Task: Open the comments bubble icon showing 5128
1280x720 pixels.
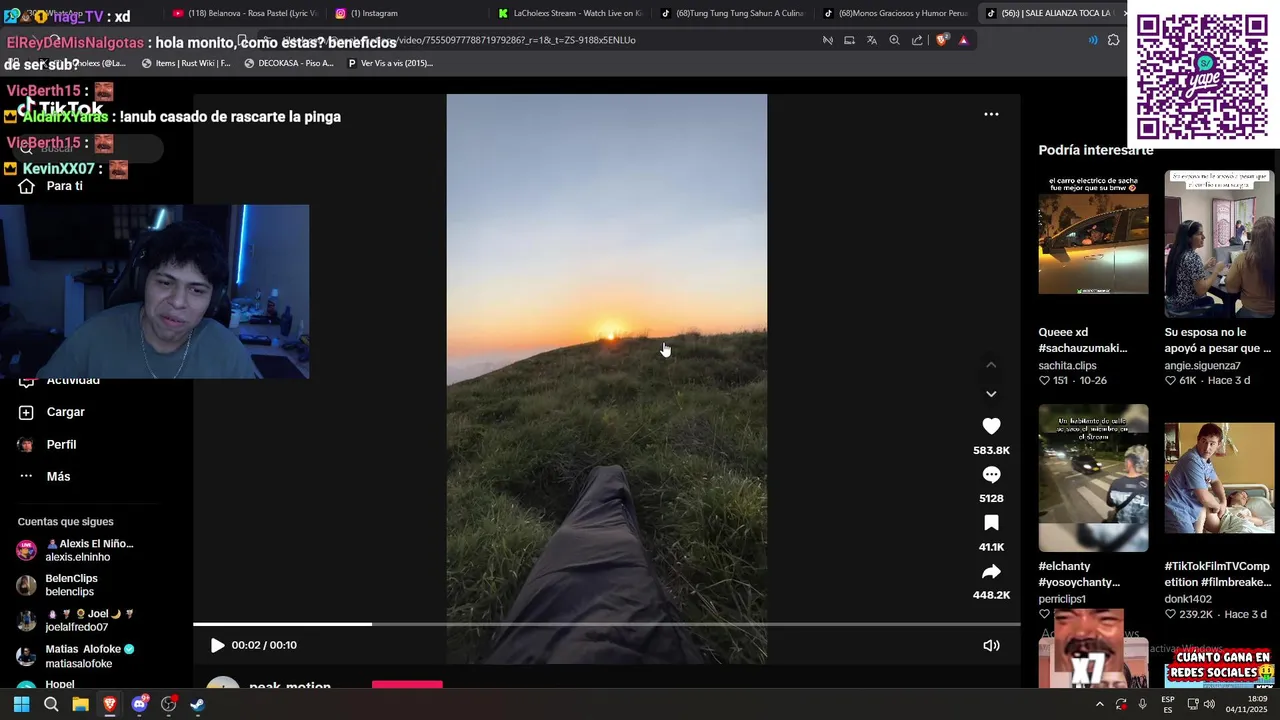Action: coord(991,475)
